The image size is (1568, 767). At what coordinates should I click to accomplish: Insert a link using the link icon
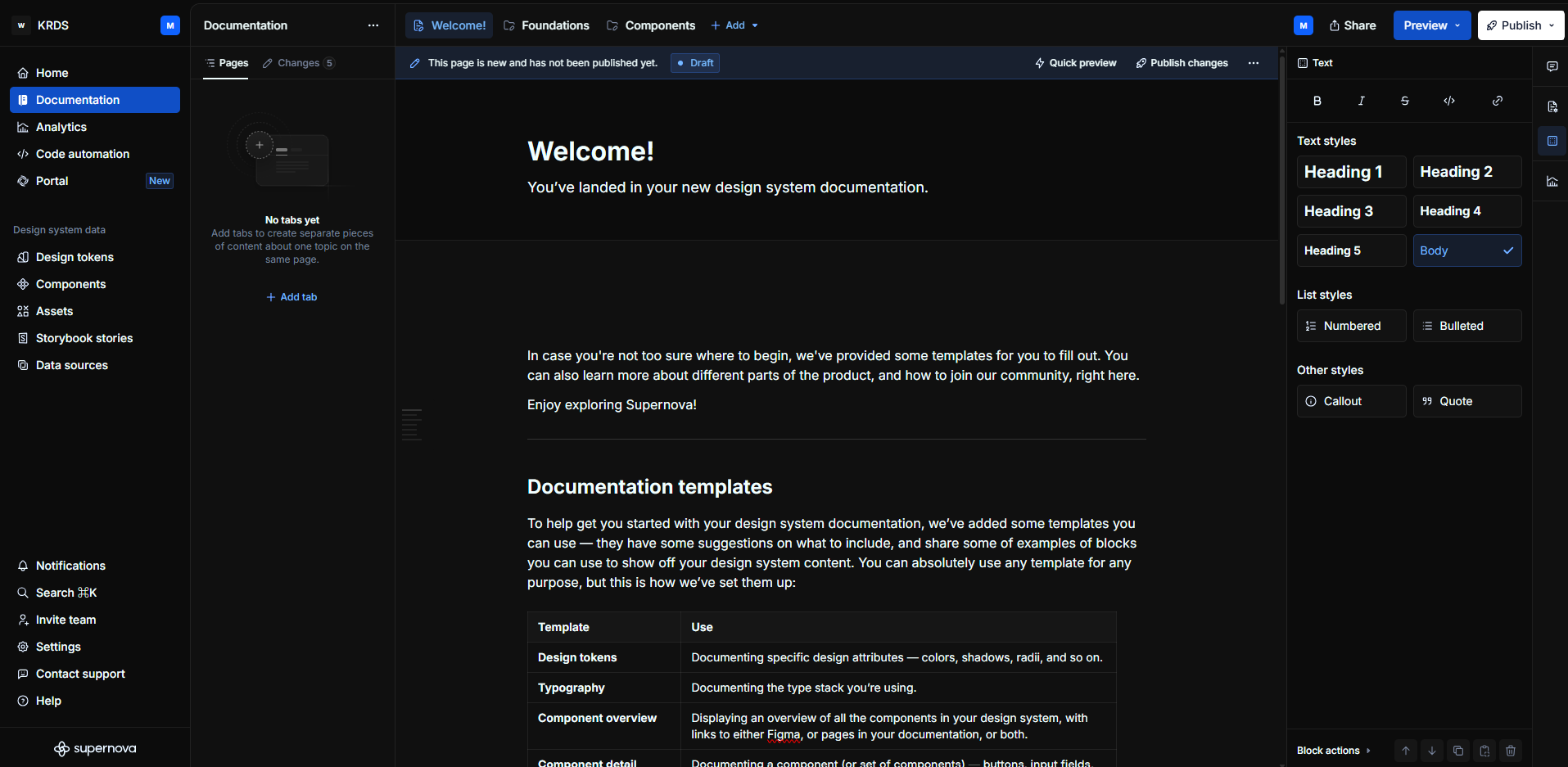coord(1498,101)
